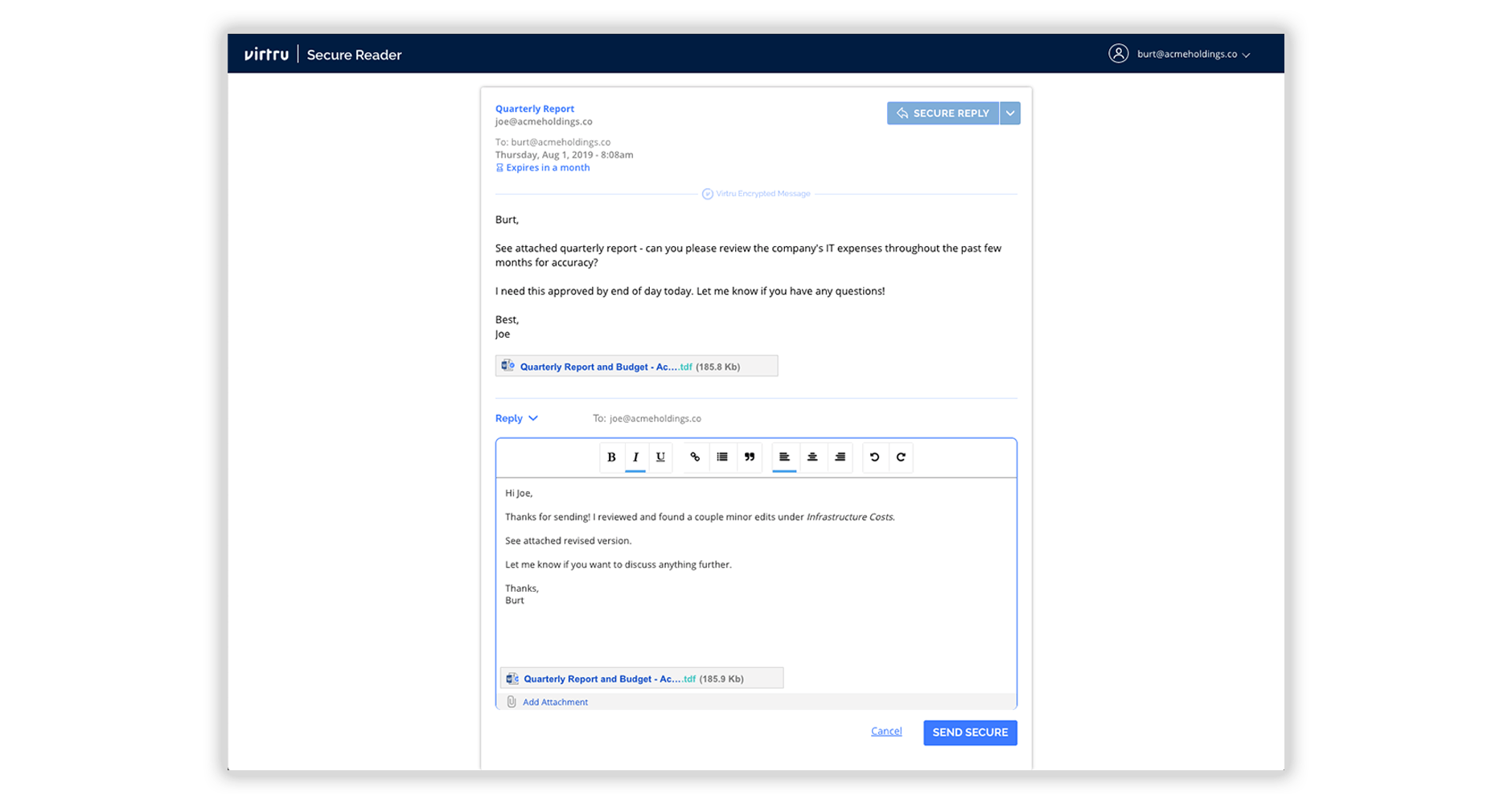Click the SEND SECURE button
The height and width of the screenshot is (804, 1512).
tap(970, 732)
